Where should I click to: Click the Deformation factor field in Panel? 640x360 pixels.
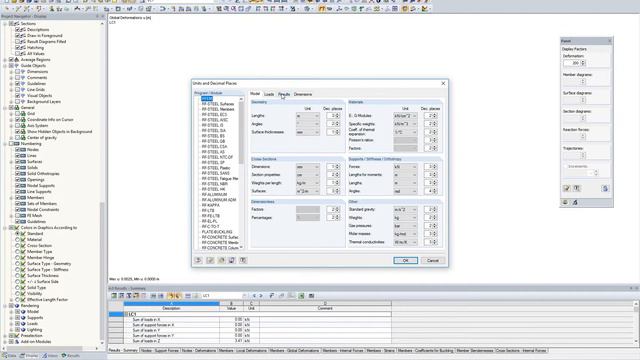click(x=571, y=63)
